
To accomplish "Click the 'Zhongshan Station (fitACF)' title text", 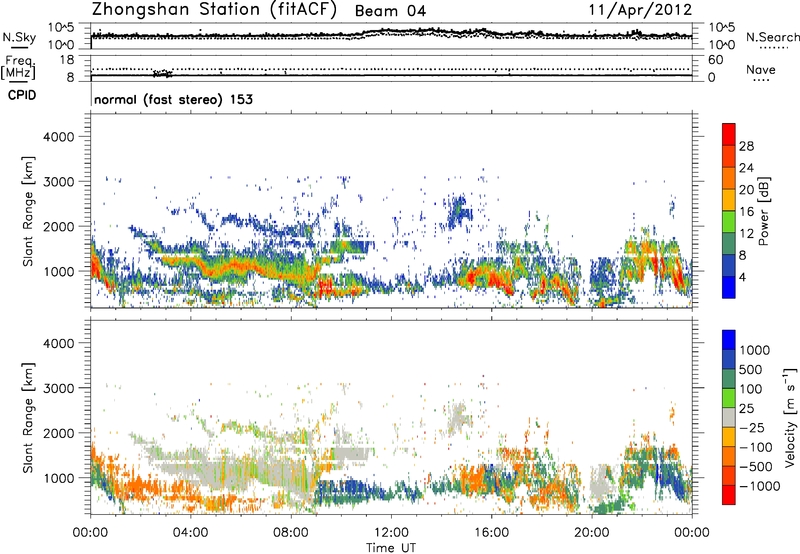I will (214, 10).
